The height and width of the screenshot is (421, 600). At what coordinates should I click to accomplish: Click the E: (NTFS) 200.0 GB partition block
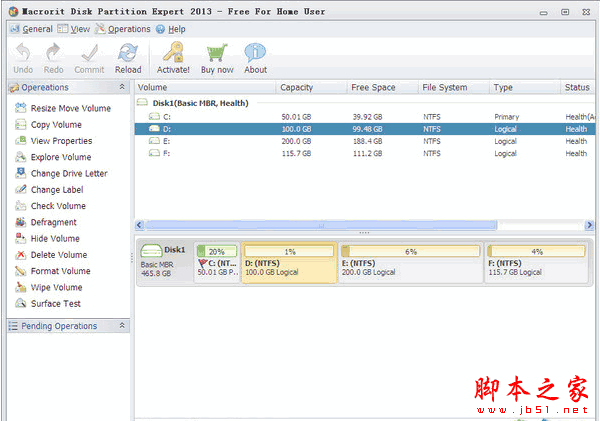[x=411, y=263]
